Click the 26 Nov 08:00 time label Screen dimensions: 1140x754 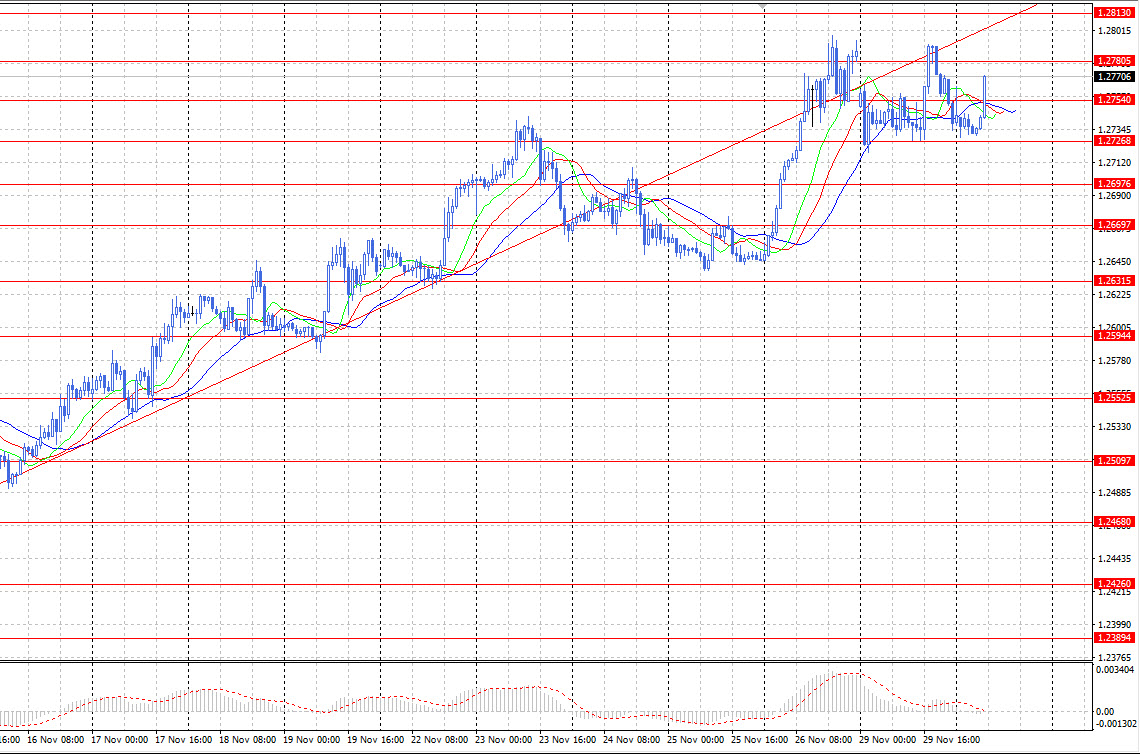823,740
